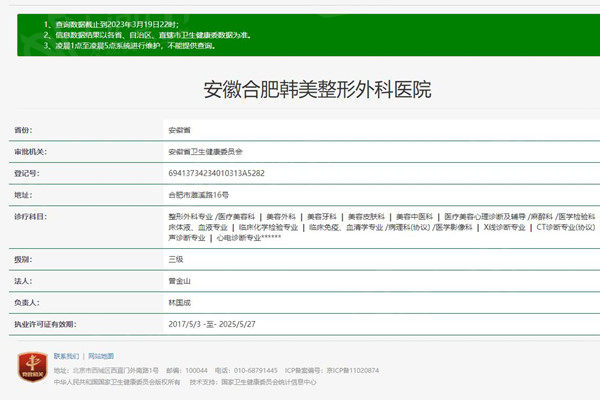This screenshot has height=400, width=600.
Task: Click the 执业许可证有效期 row label
Action: 45,324
